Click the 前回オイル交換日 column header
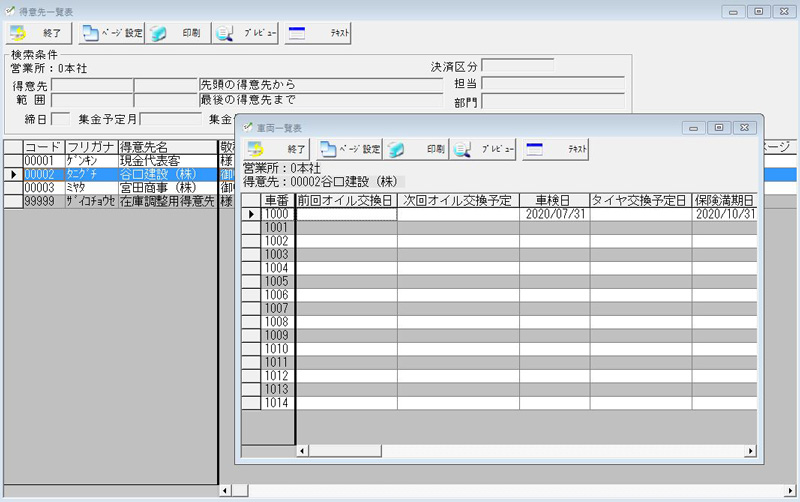 click(346, 200)
